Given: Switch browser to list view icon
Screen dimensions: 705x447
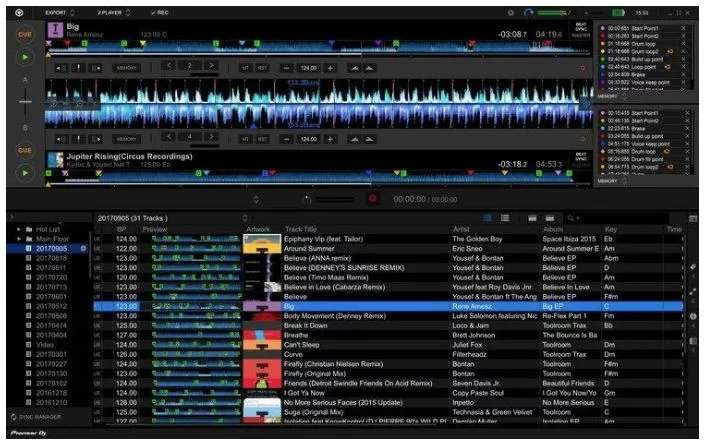Looking at the screenshot, I should pos(505,218).
